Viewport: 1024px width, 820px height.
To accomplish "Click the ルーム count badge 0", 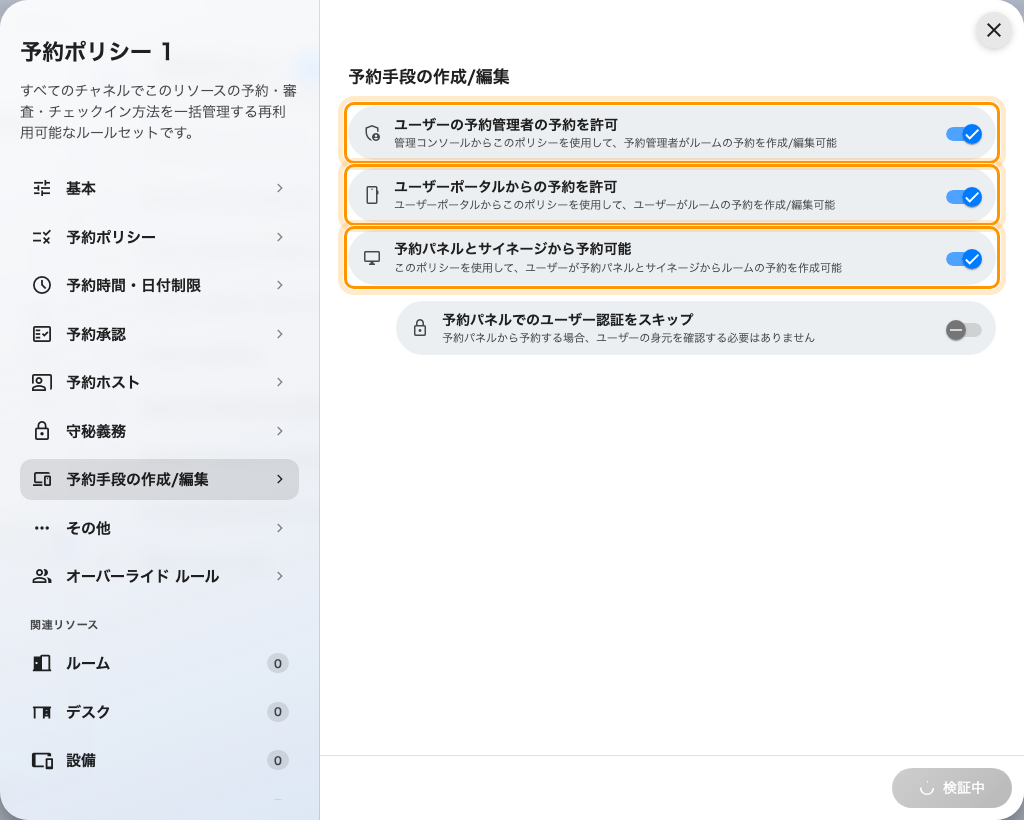I will pos(278,663).
